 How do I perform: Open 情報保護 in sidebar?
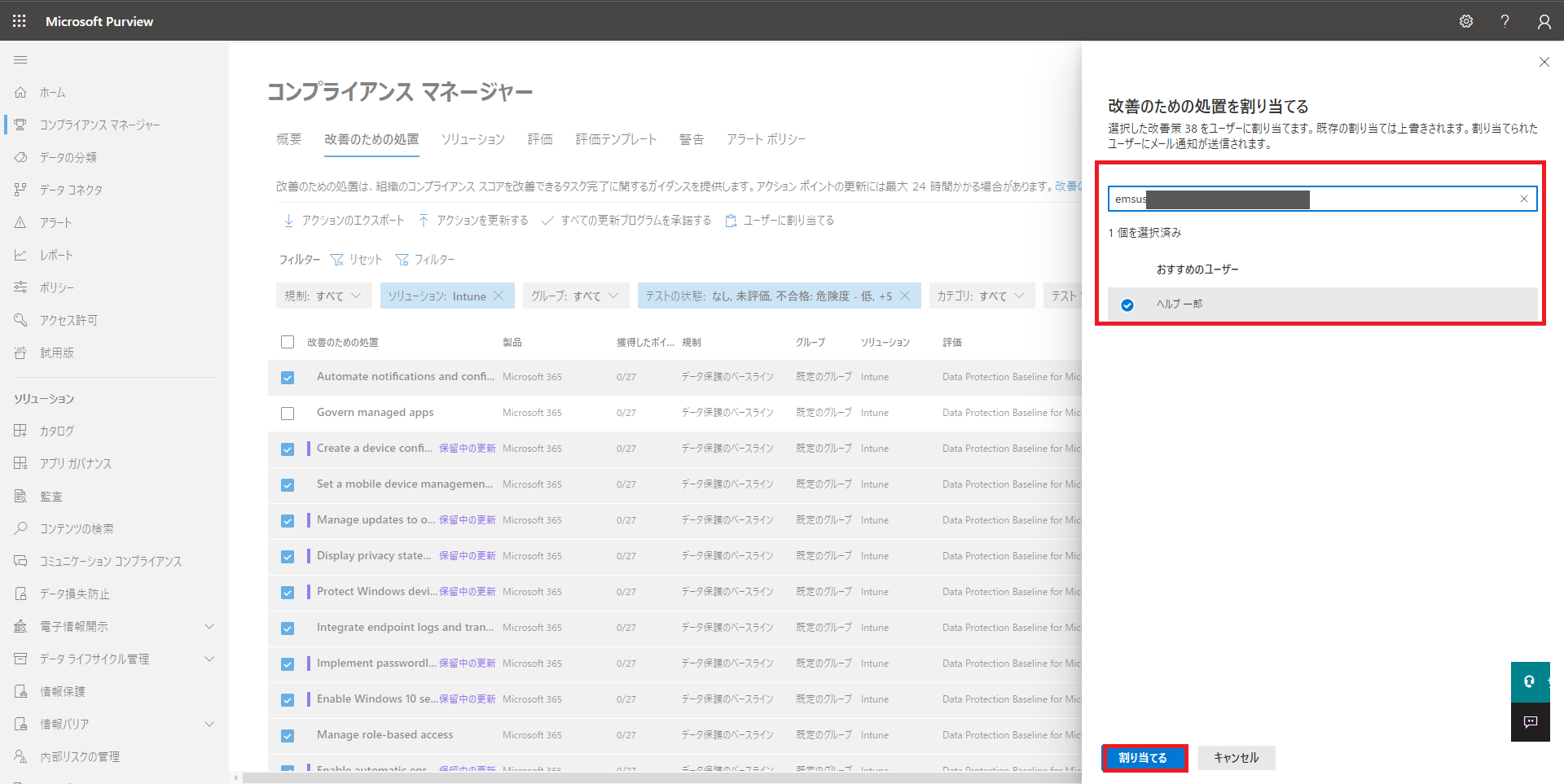63,691
